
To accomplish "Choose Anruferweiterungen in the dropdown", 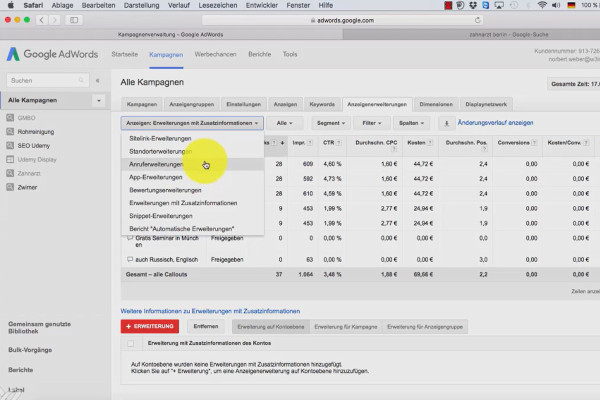I will (x=192, y=164).
